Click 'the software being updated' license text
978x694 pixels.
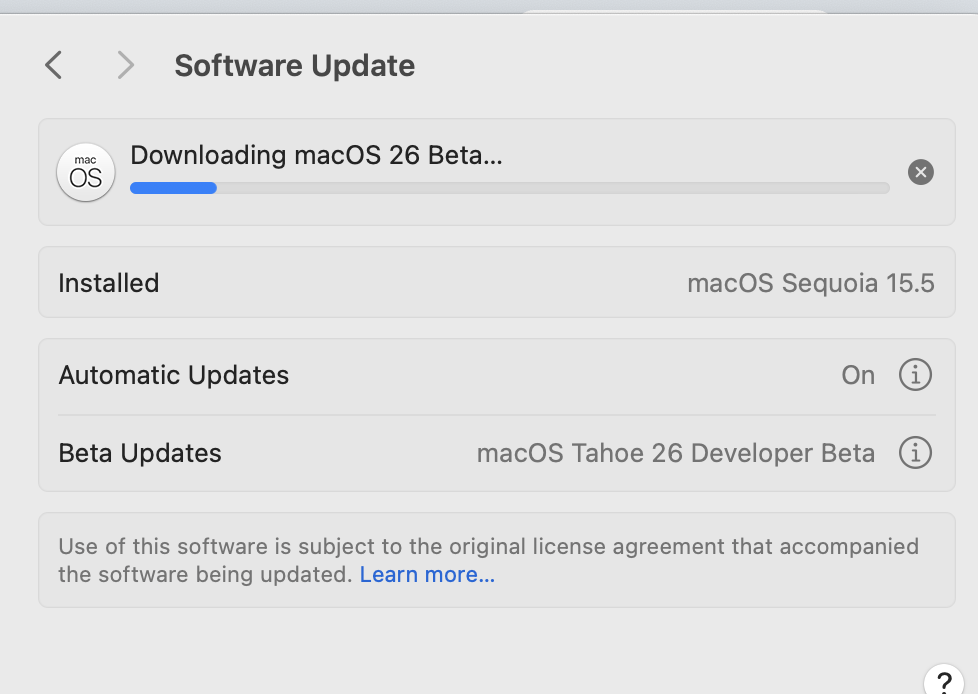click(x=205, y=575)
